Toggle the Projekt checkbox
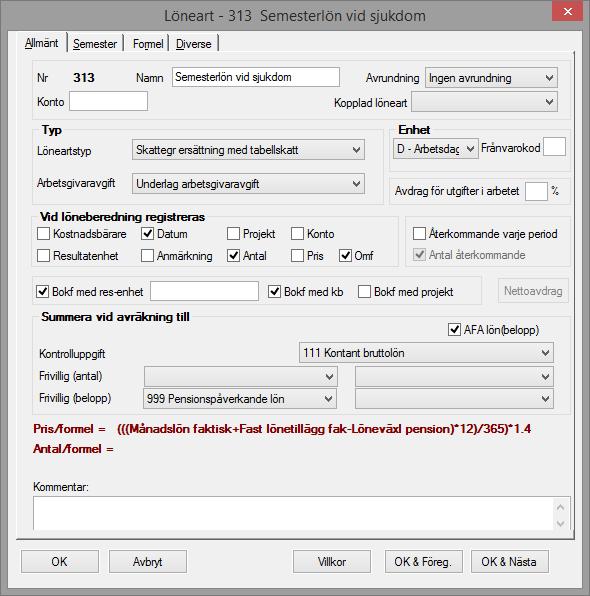This screenshot has height=596, width=590. [x=233, y=233]
